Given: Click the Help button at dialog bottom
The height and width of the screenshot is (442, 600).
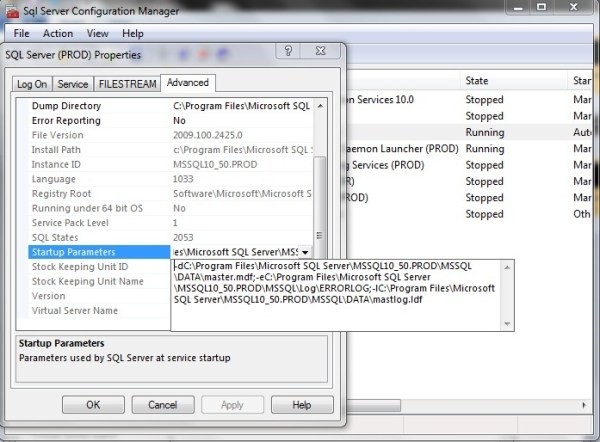Looking at the screenshot, I should 301,405.
